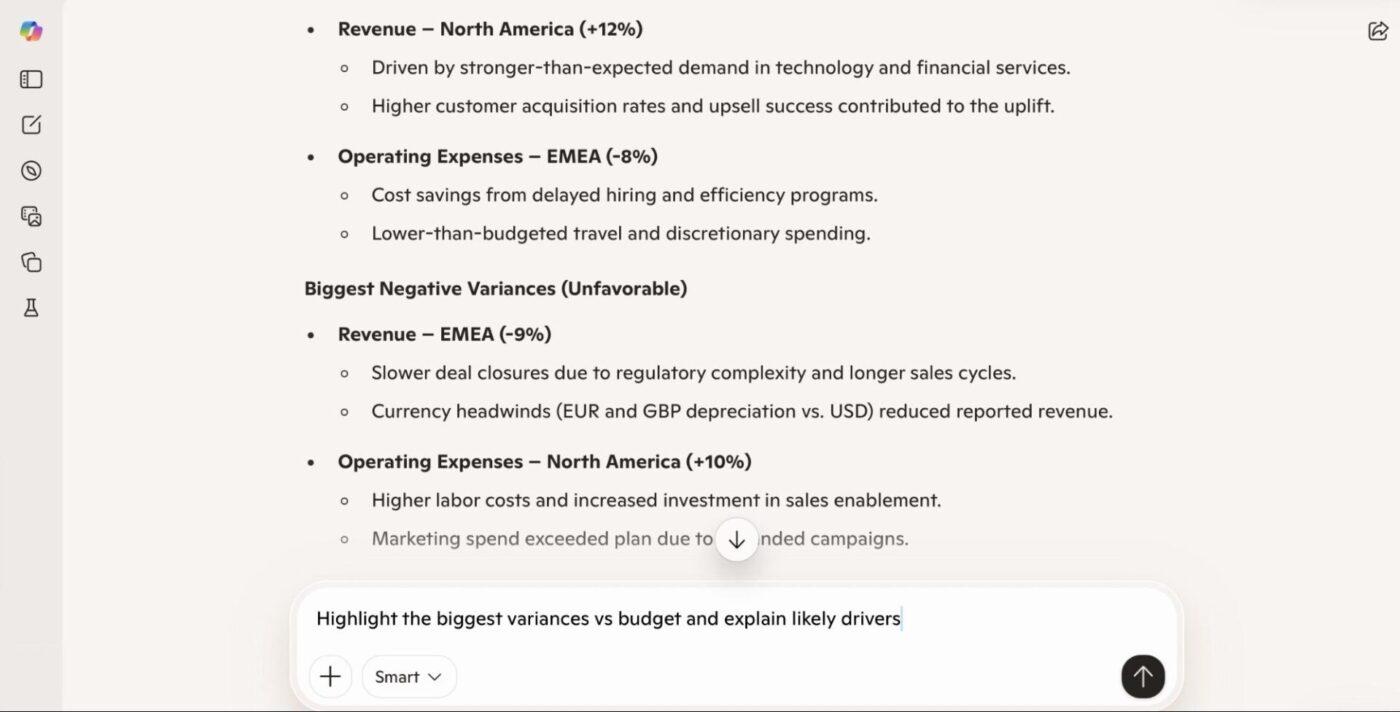Viewport: 1400px width, 712px height.
Task: Open Pages from the sidebar
Action: (30, 262)
